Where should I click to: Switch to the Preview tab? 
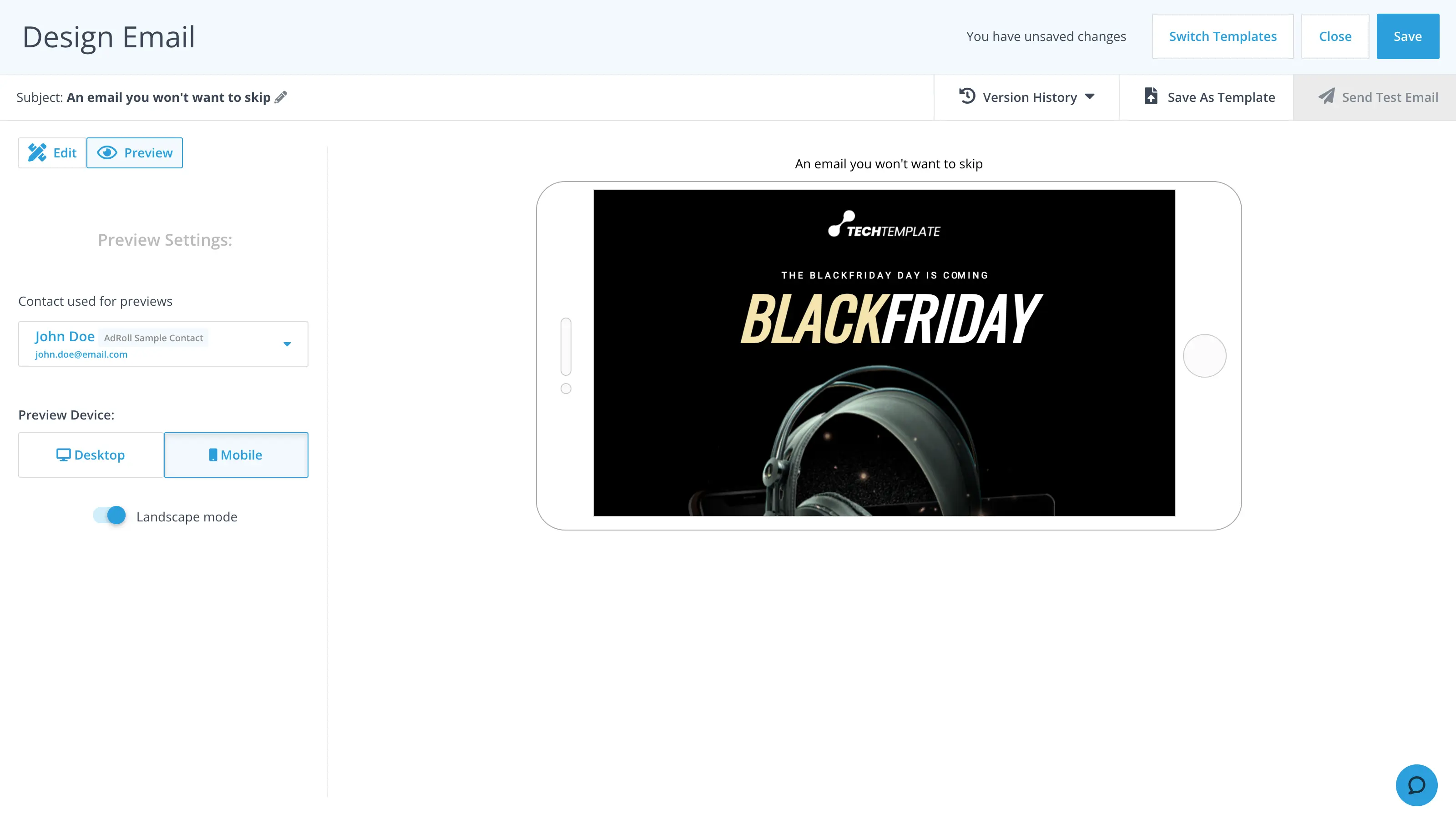tap(135, 152)
